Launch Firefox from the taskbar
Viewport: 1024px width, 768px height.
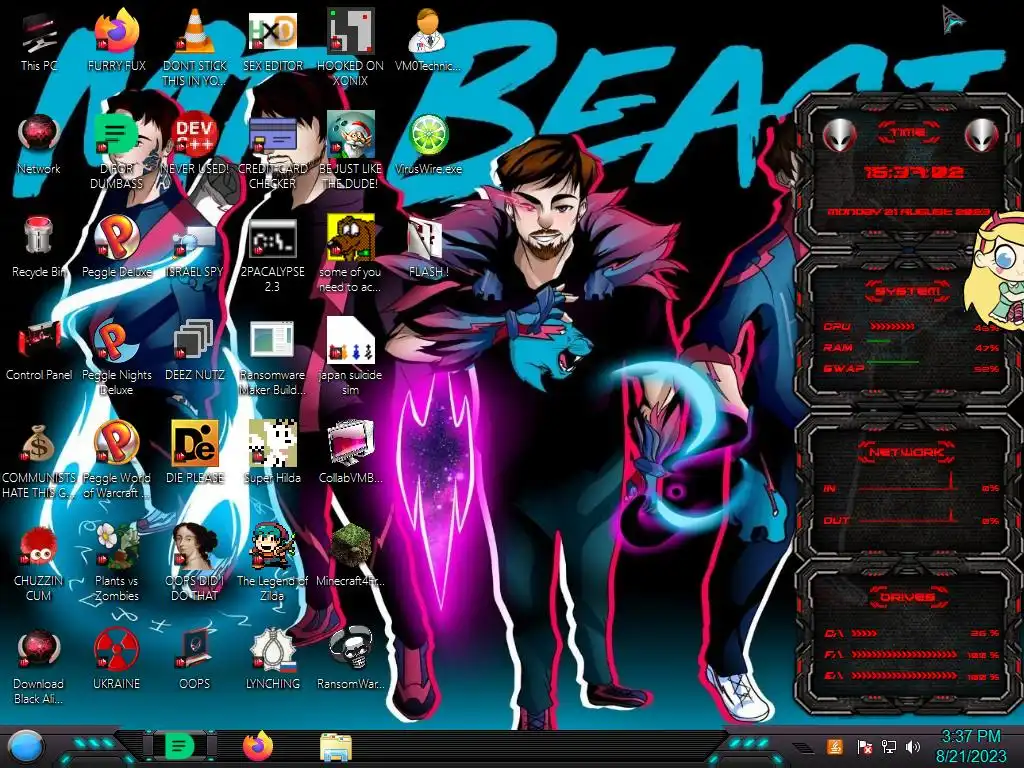[258, 746]
